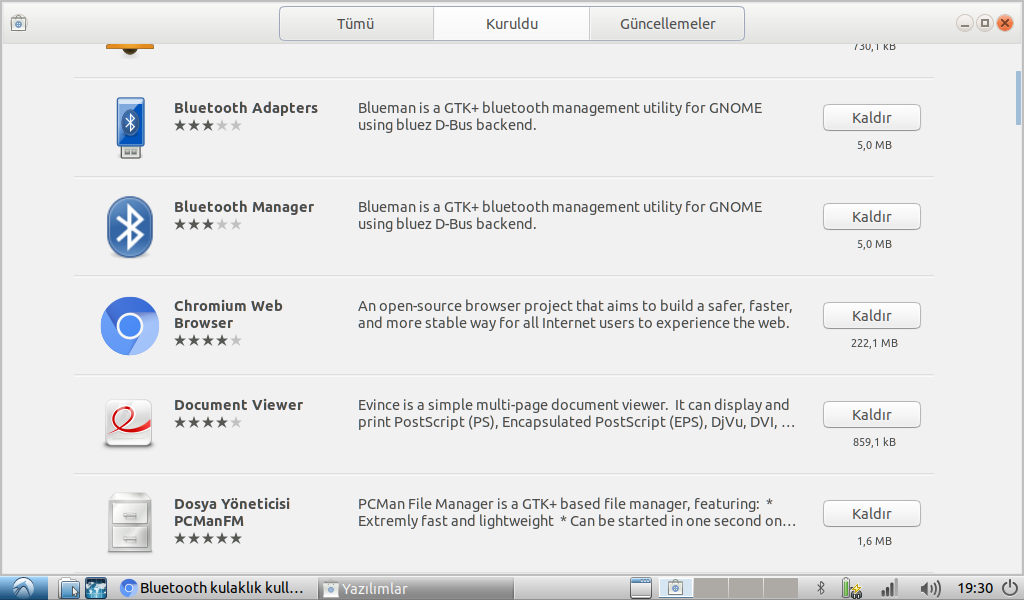This screenshot has width=1024, height=600.
Task: Open the Bluetooth tray icon
Action: (x=821, y=588)
